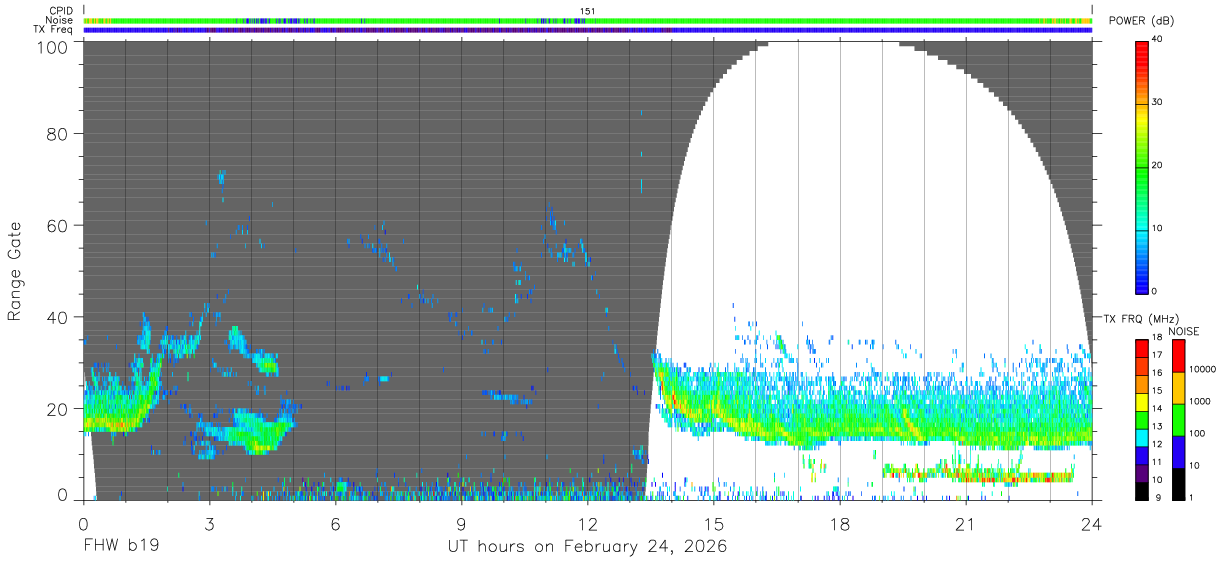The width and height of the screenshot is (1228, 567).
Task: Click the 30 tick on the POWER colorbar
Action: [x=1158, y=102]
